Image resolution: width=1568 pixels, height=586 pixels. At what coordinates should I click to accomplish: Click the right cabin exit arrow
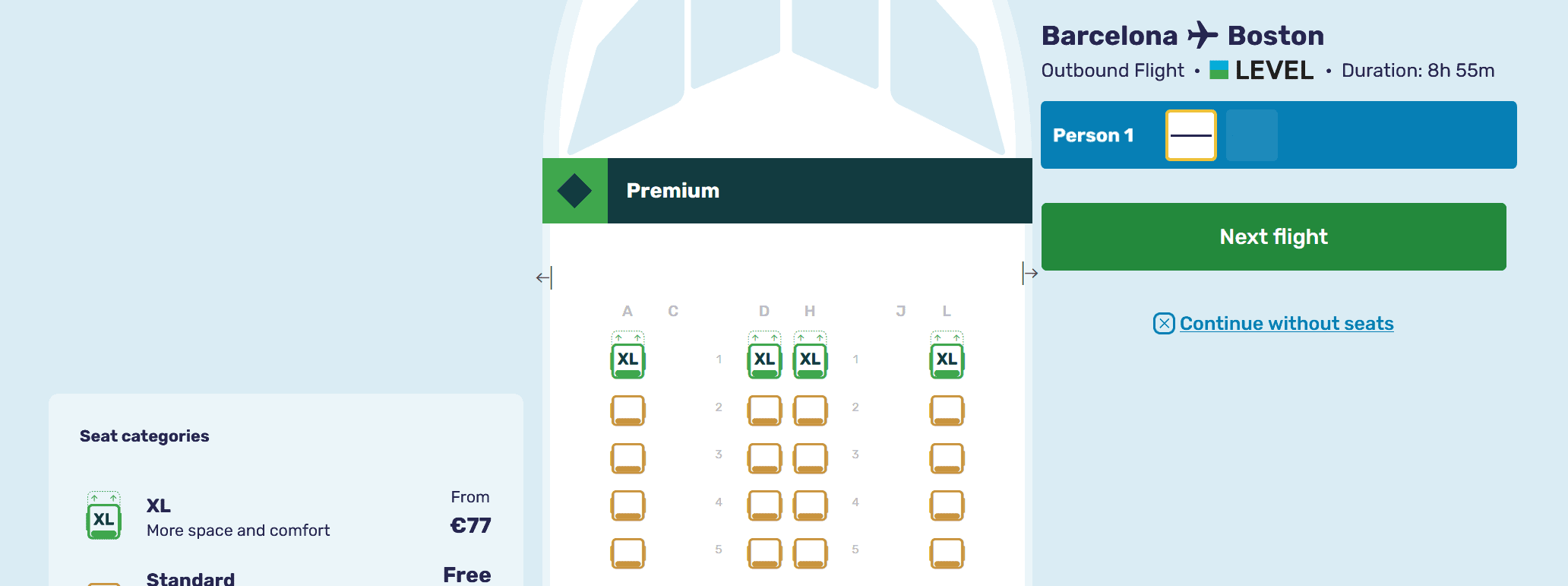pos(1029,273)
